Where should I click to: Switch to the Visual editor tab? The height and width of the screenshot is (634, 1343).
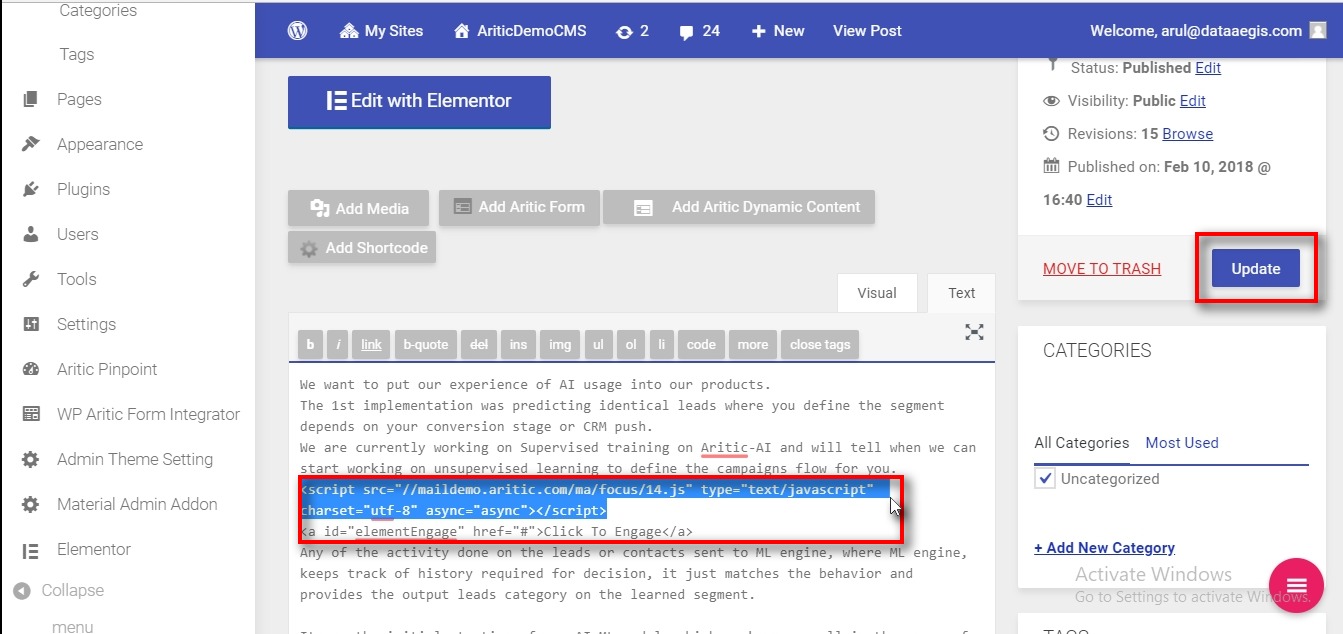pos(877,293)
